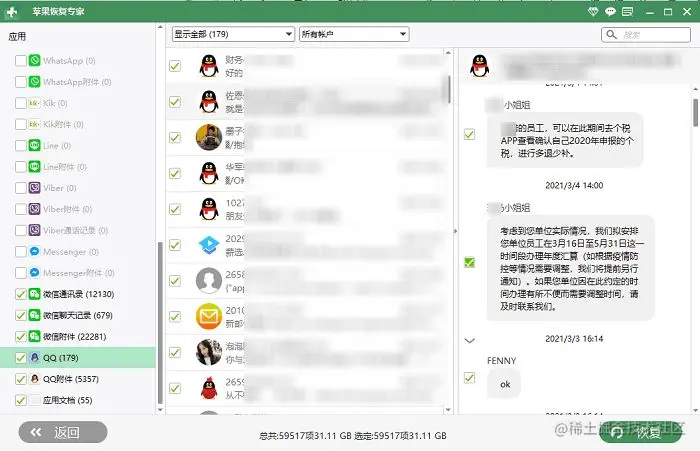Click conversation list scroll up arrow
The height and width of the screenshot is (451, 700).
click(x=448, y=53)
